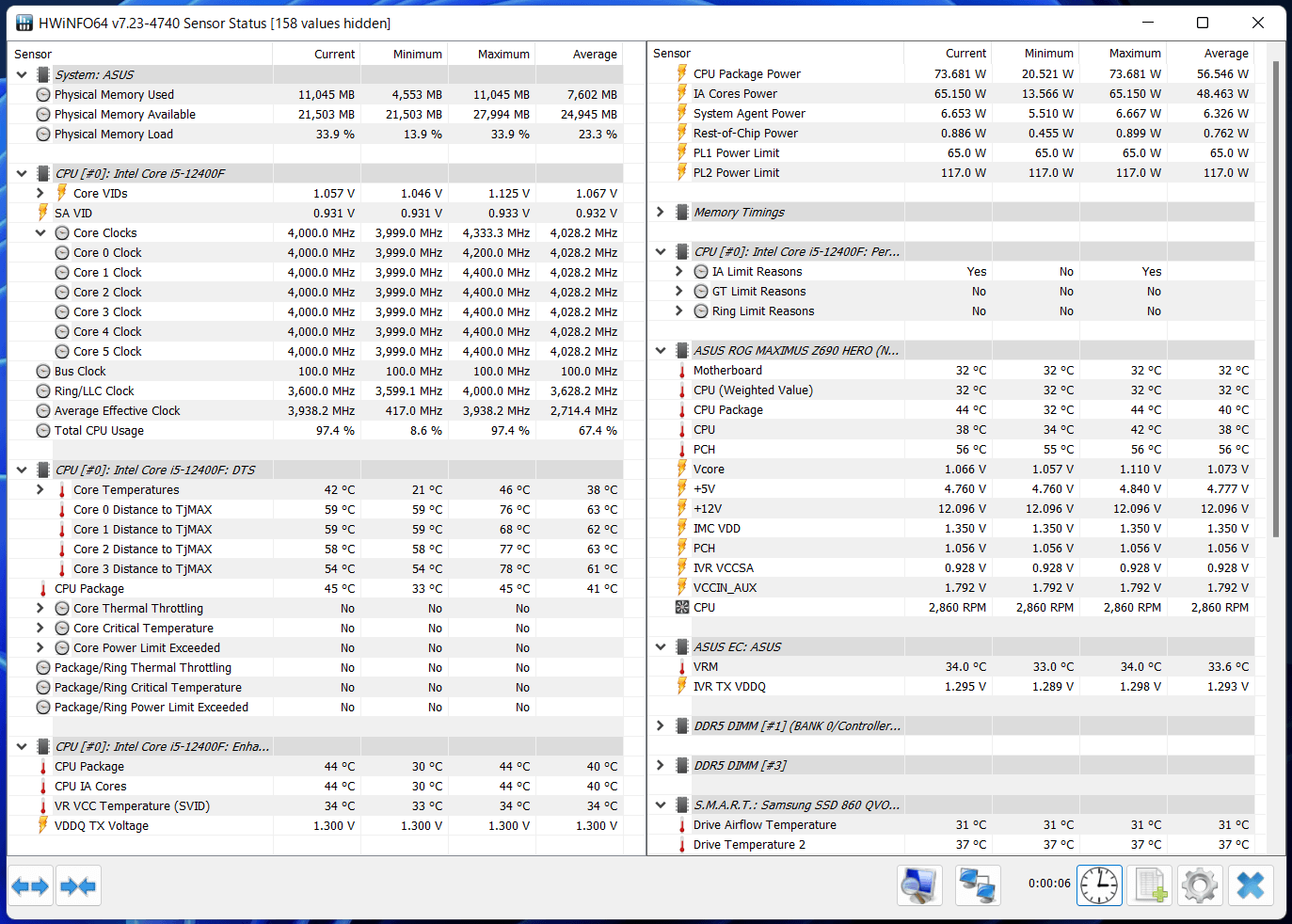Screen dimensions: 1292x924
Task: Click the Core VIDs lightning bolt icon
Action: pos(62,193)
